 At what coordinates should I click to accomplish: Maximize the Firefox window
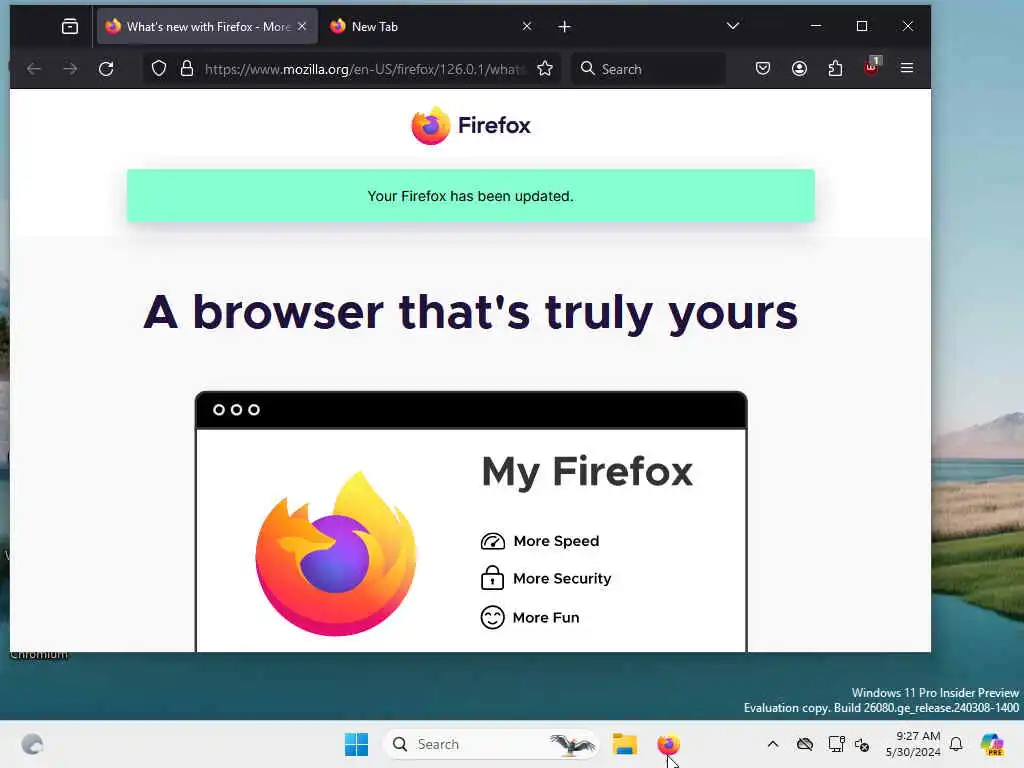click(x=862, y=26)
